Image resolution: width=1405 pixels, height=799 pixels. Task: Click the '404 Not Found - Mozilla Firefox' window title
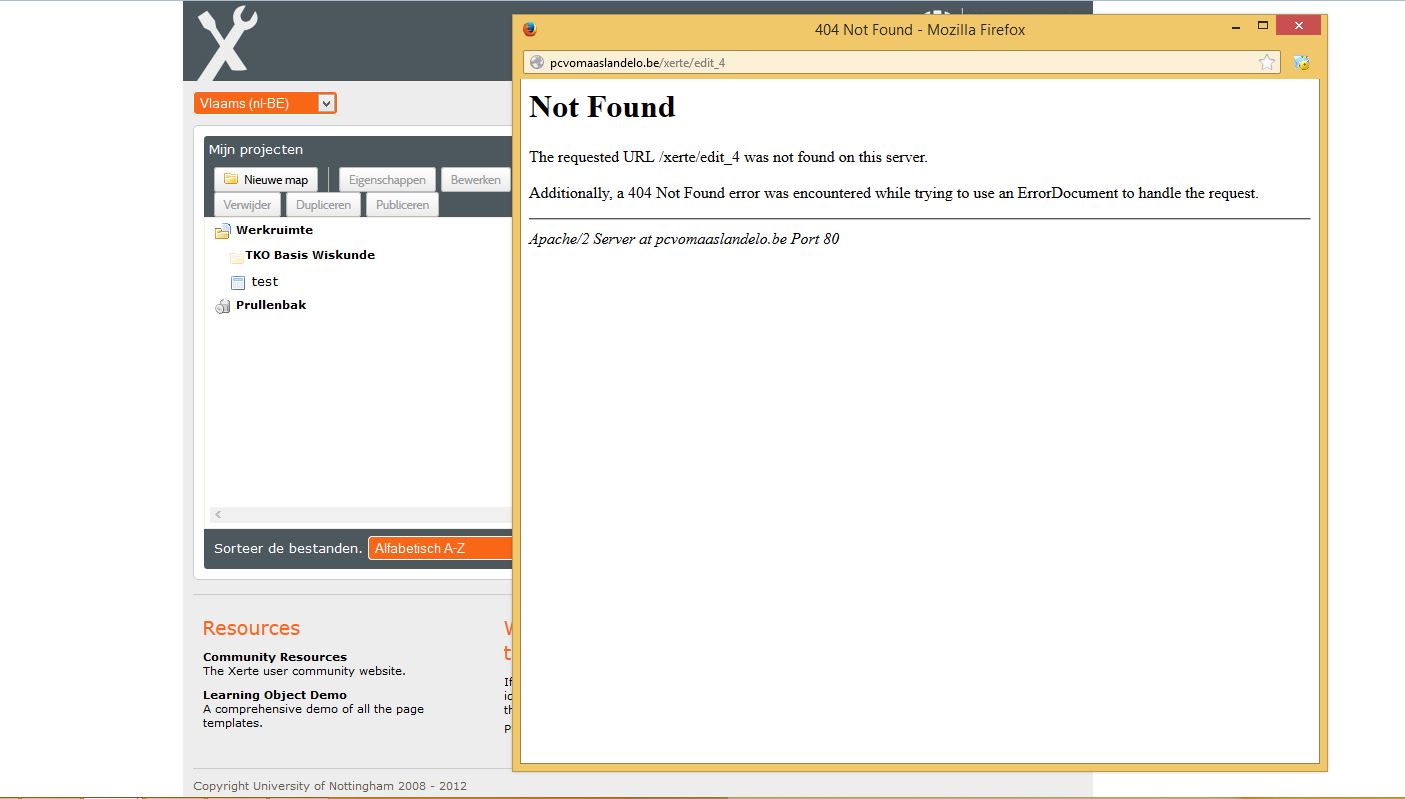(x=920, y=30)
